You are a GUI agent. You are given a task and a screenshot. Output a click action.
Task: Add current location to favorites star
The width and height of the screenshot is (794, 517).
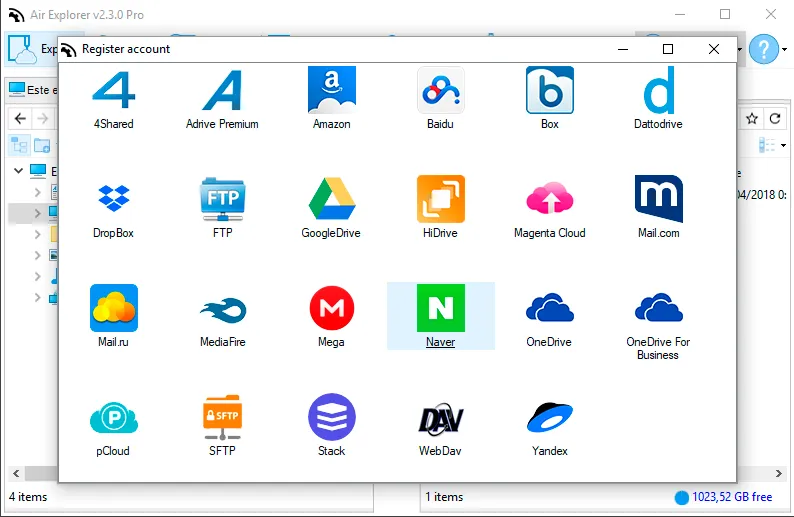click(x=752, y=118)
